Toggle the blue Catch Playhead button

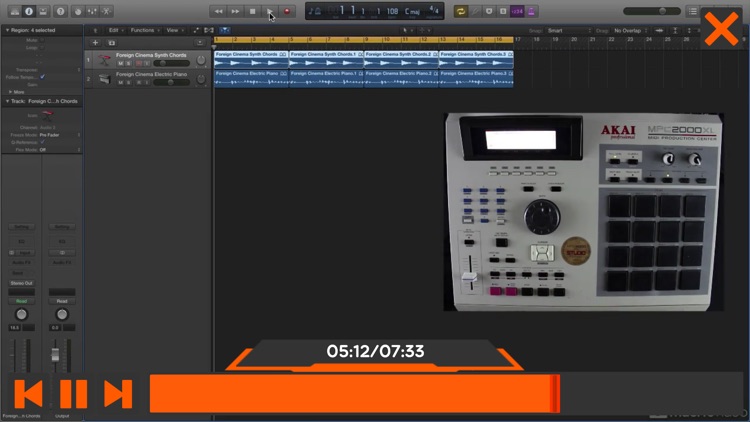(x=224, y=30)
